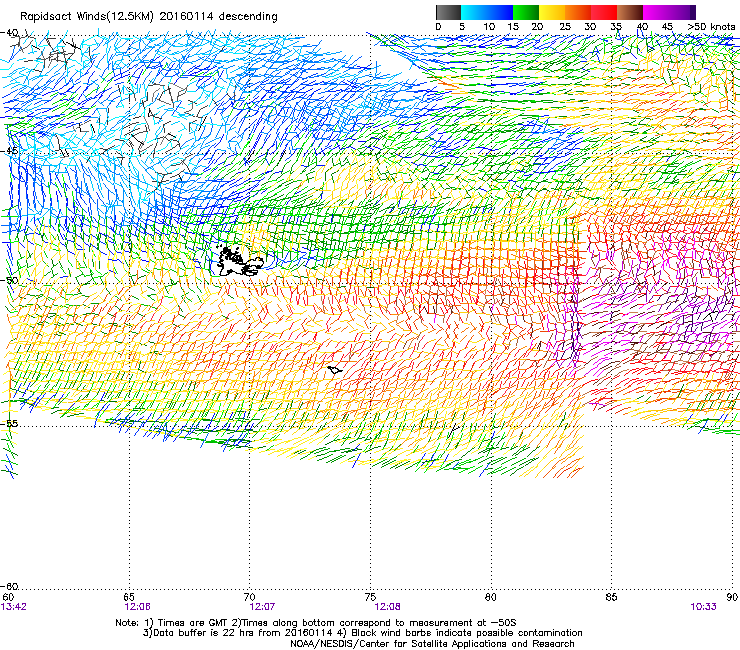The width and height of the screenshot is (740, 650).
Task: Select the orange 25-30 knots legend swatch
Action: [x=578, y=12]
